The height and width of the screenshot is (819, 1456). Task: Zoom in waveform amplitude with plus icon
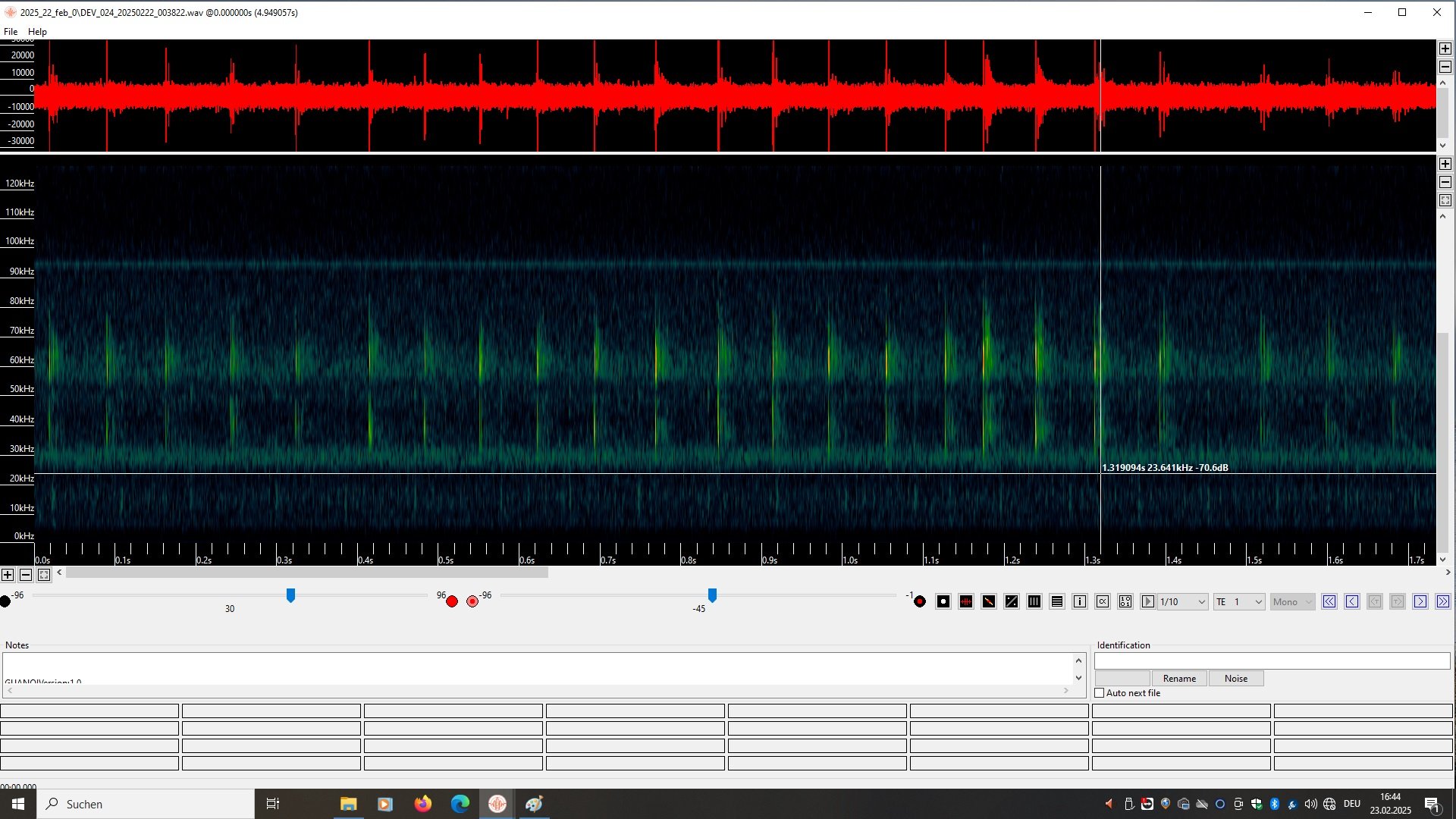click(x=1445, y=49)
